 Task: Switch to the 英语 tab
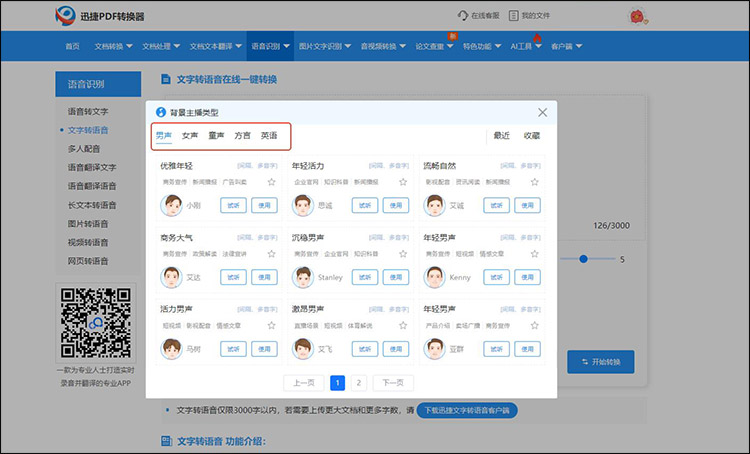pyautogui.click(x=269, y=135)
